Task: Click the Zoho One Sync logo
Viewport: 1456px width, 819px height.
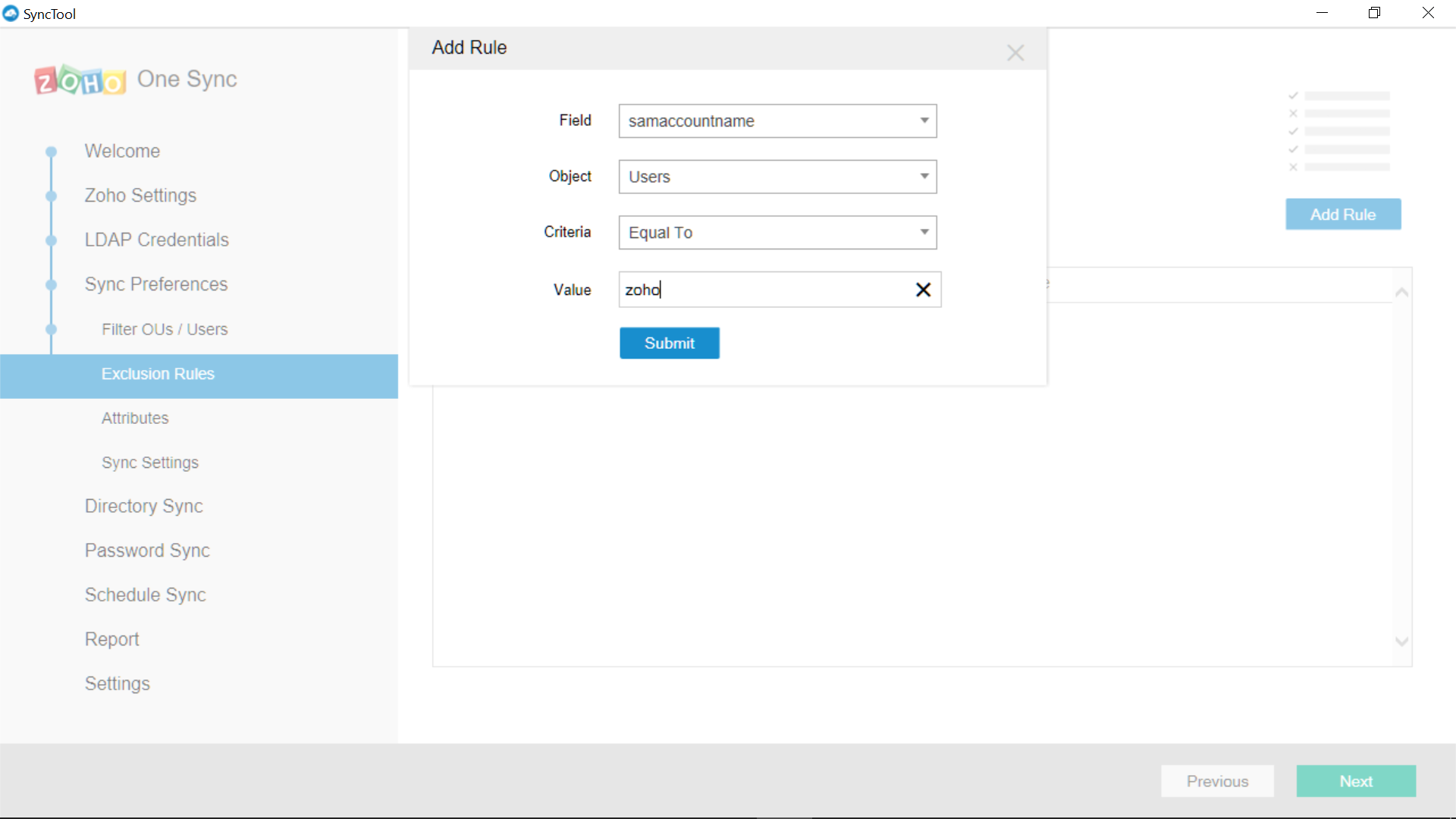Action: click(x=135, y=80)
